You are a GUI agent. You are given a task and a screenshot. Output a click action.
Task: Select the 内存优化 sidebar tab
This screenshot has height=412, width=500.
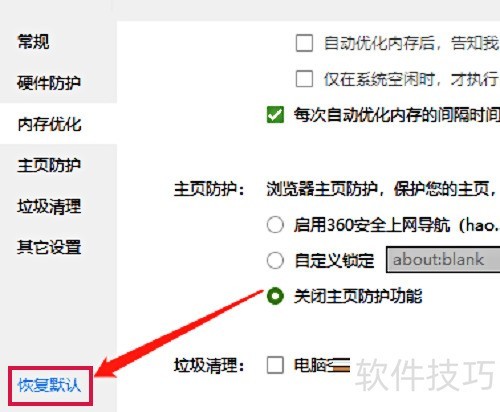[x=49, y=124]
